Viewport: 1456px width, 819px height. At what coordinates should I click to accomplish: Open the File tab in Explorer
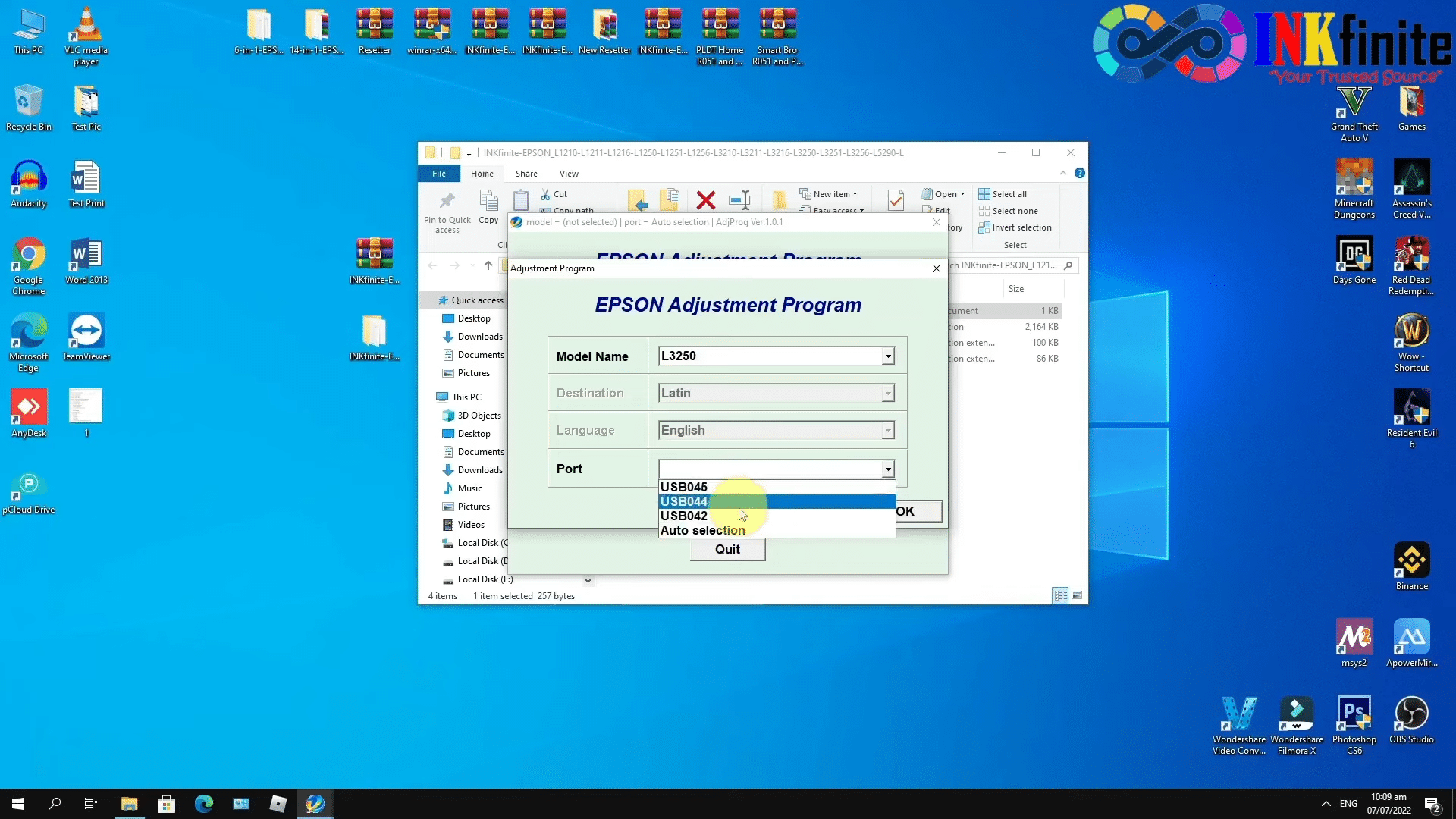click(439, 174)
